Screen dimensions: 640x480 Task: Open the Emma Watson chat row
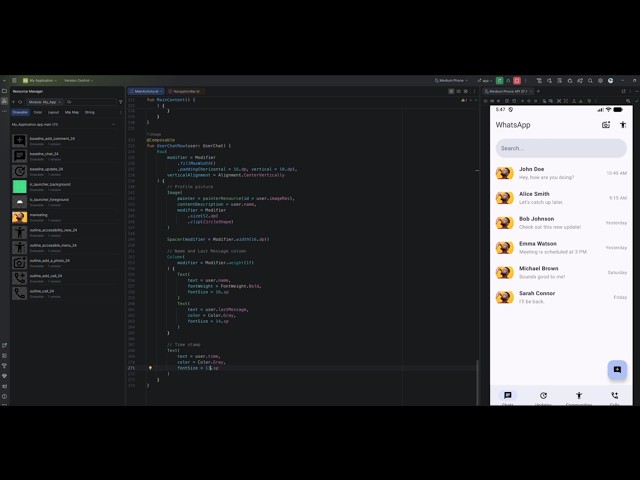point(561,248)
